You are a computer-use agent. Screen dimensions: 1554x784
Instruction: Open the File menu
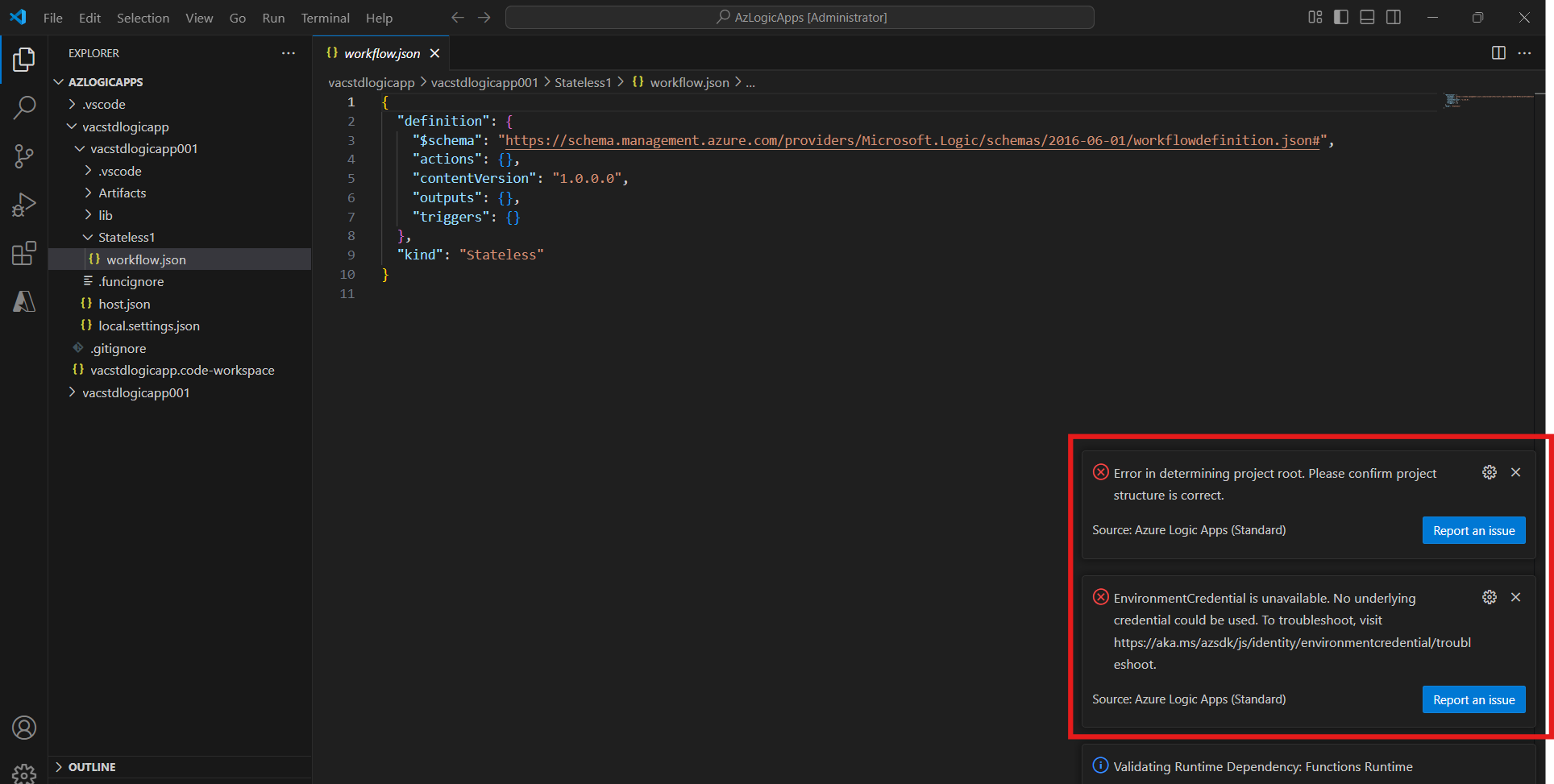pos(53,18)
